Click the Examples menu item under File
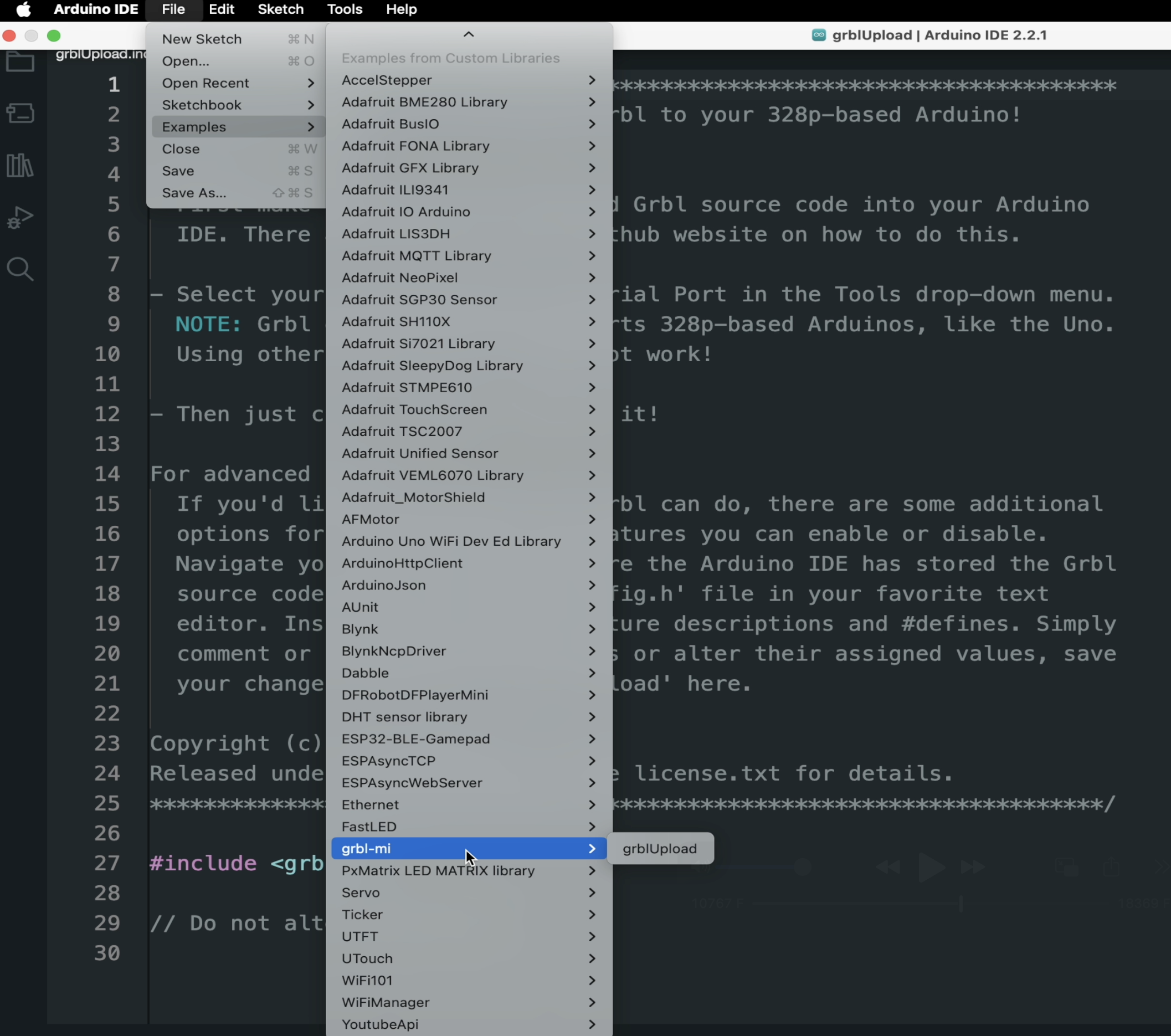1171x1036 pixels. [193, 126]
